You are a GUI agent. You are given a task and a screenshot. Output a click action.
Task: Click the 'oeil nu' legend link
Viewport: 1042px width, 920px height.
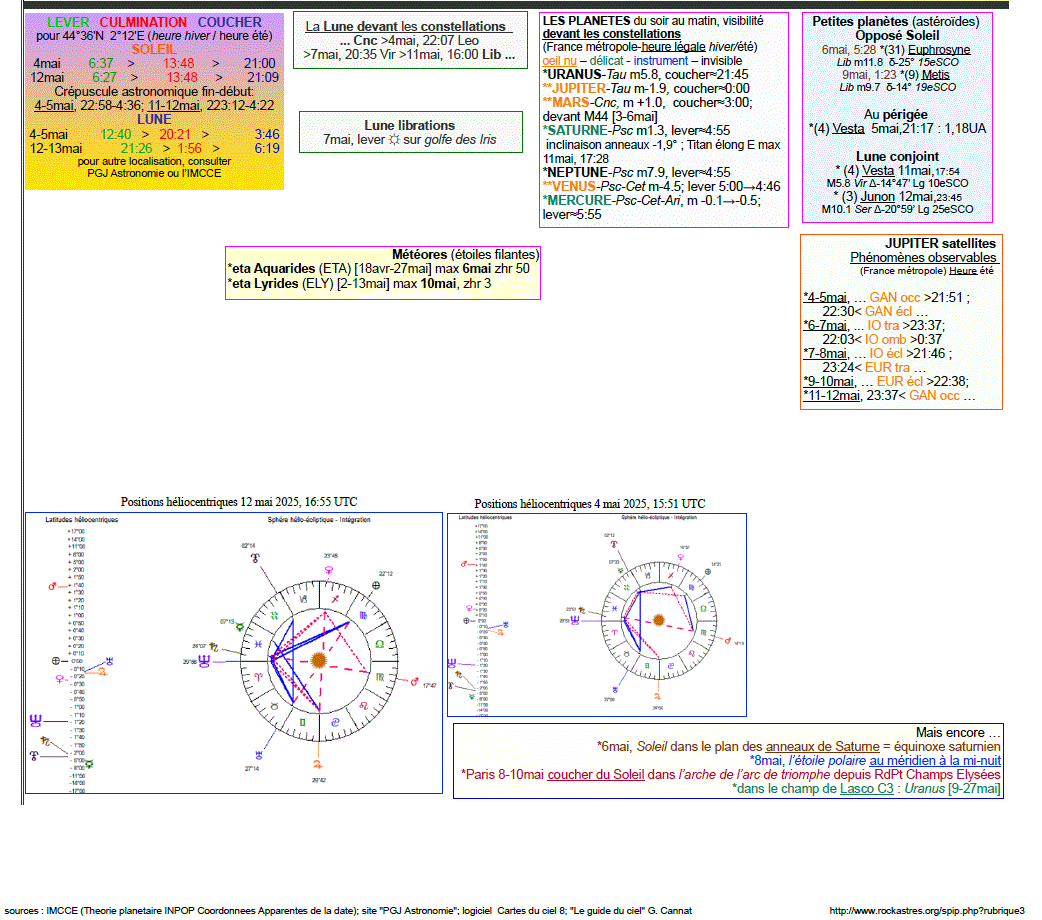coord(559,61)
